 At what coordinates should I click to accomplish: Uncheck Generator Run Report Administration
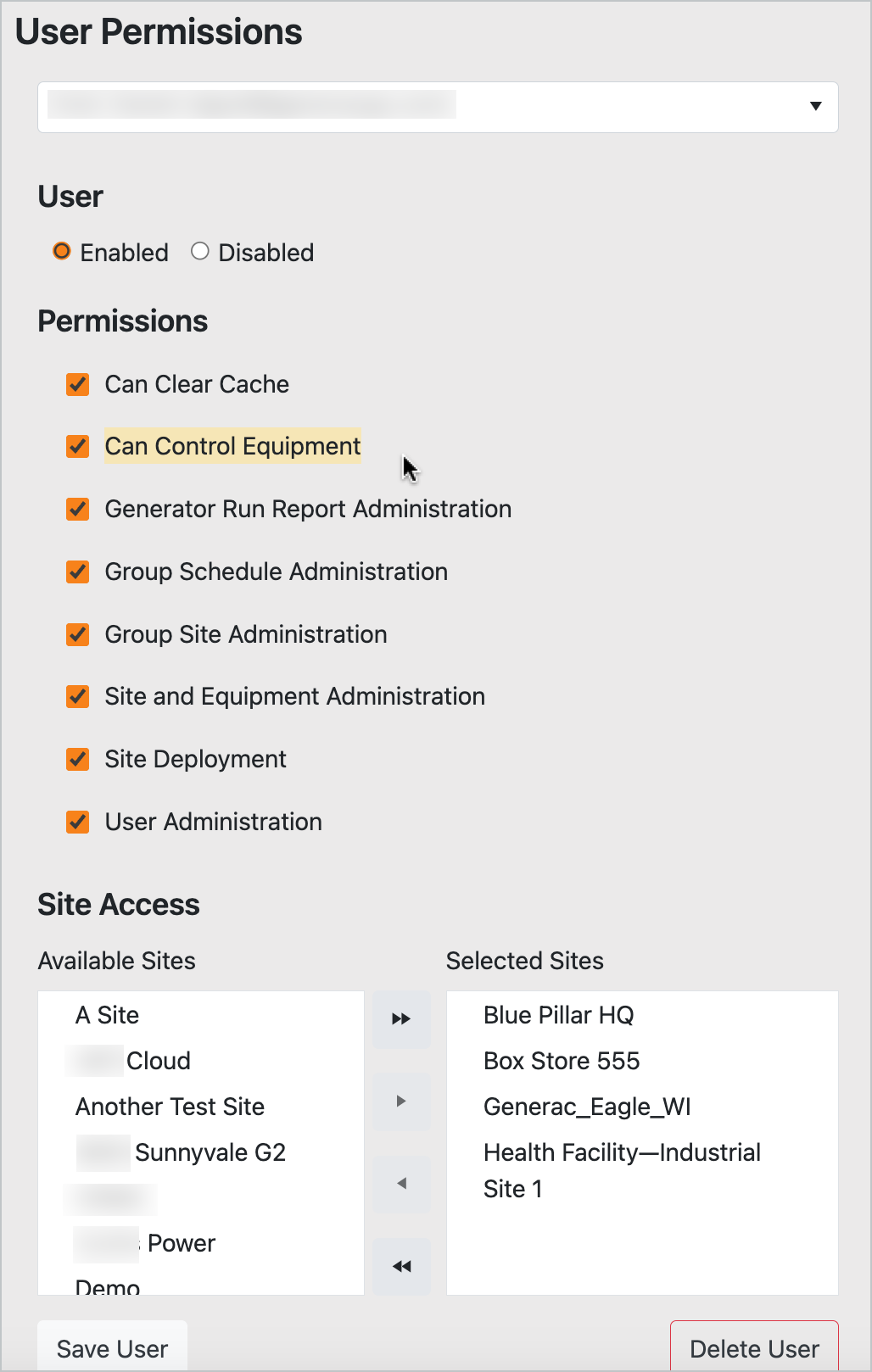78,509
